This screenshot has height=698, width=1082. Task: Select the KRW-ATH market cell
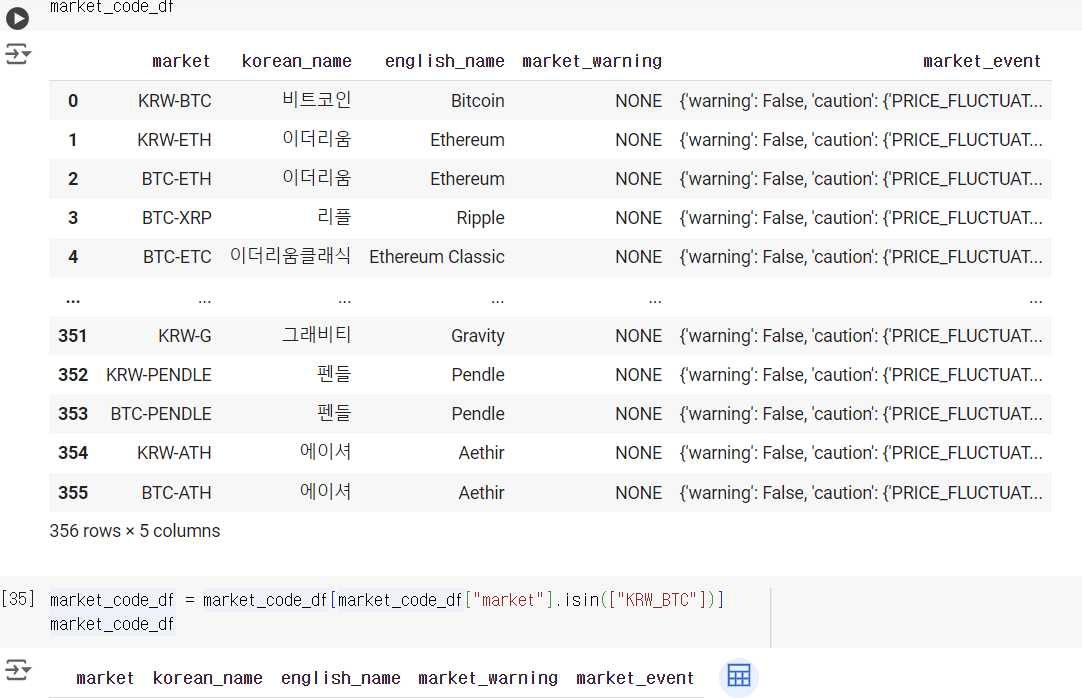point(174,453)
